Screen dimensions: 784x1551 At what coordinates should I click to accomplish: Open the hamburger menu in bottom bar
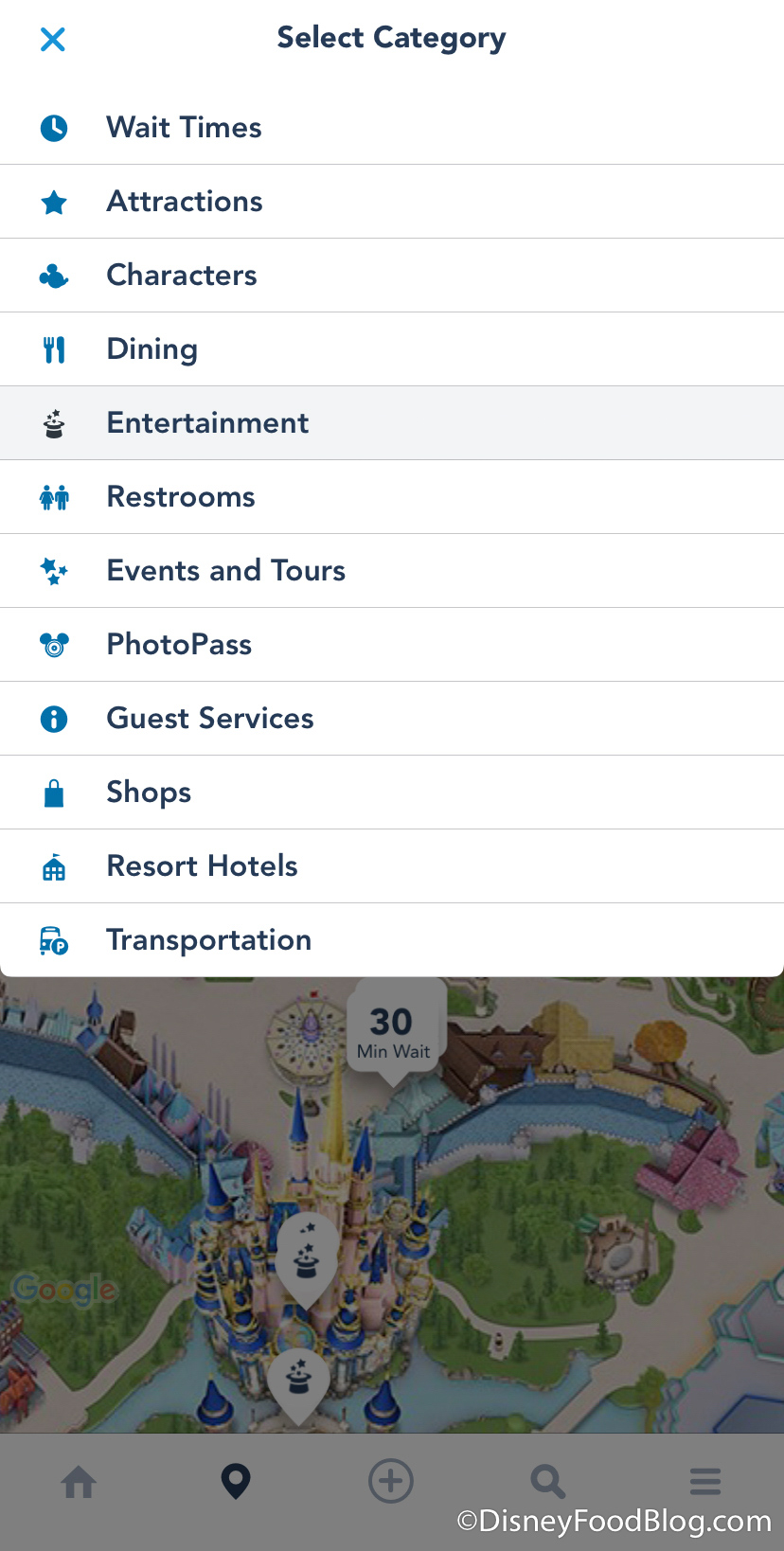[x=704, y=1482]
